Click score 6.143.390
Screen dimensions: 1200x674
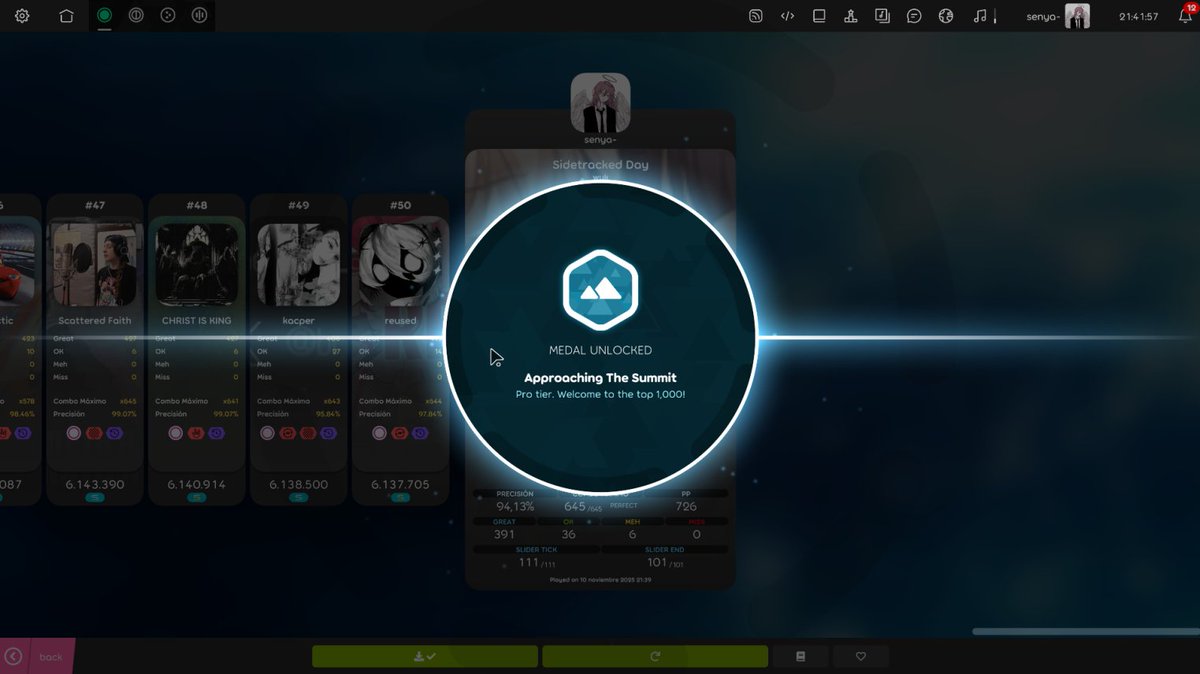95,484
